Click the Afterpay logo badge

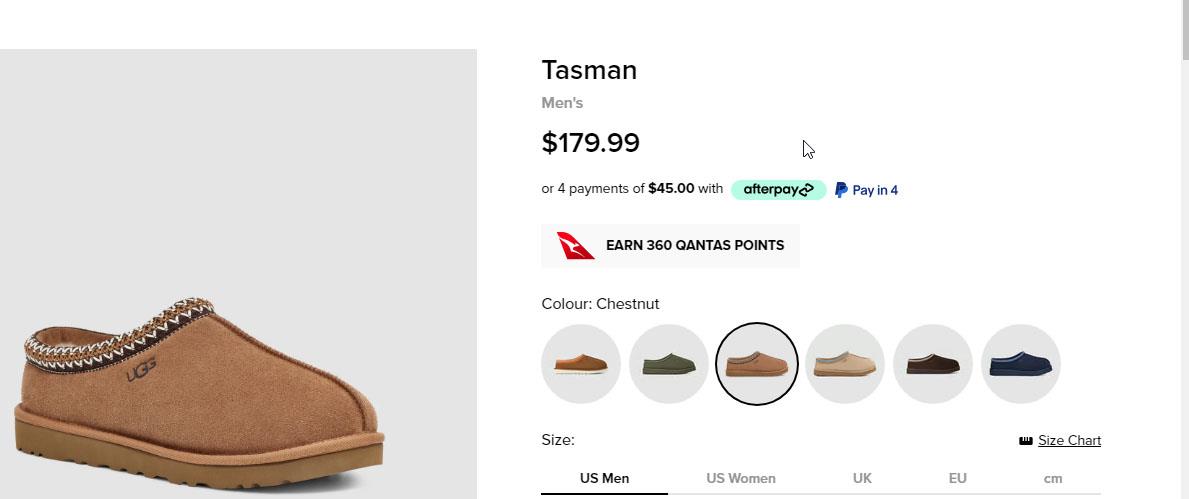click(778, 190)
